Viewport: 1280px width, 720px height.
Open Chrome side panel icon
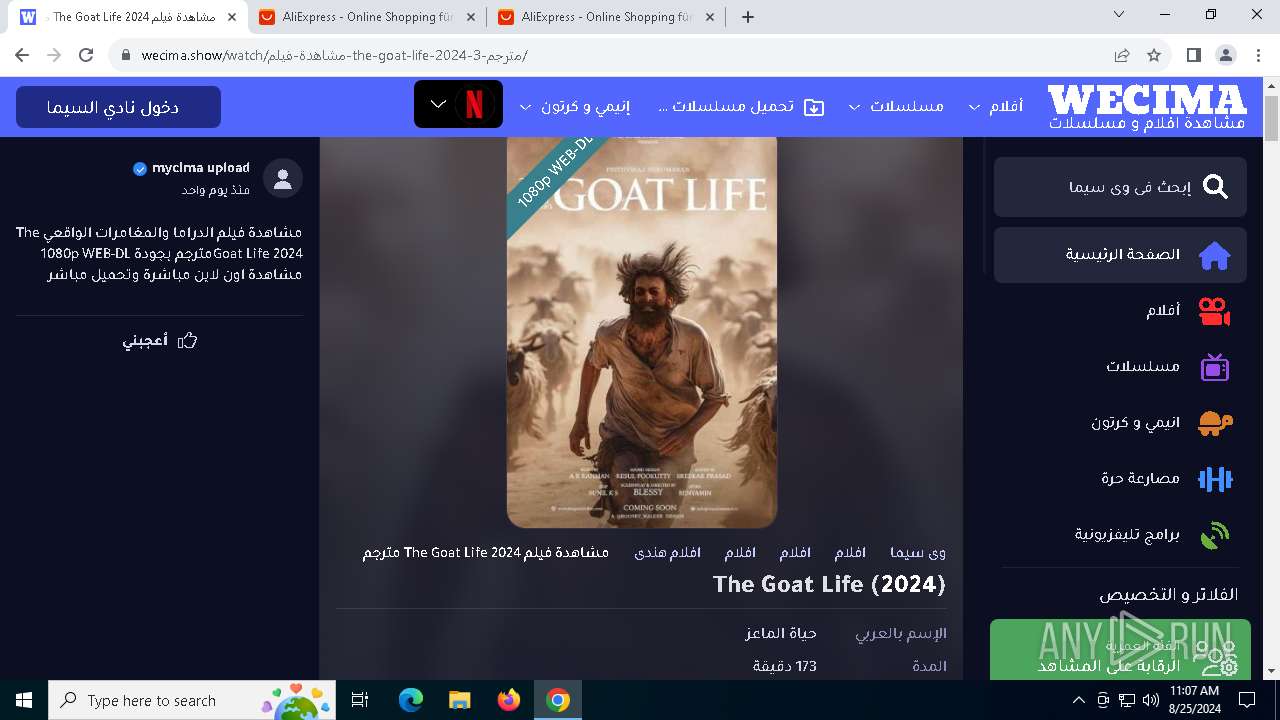tap(1193, 56)
